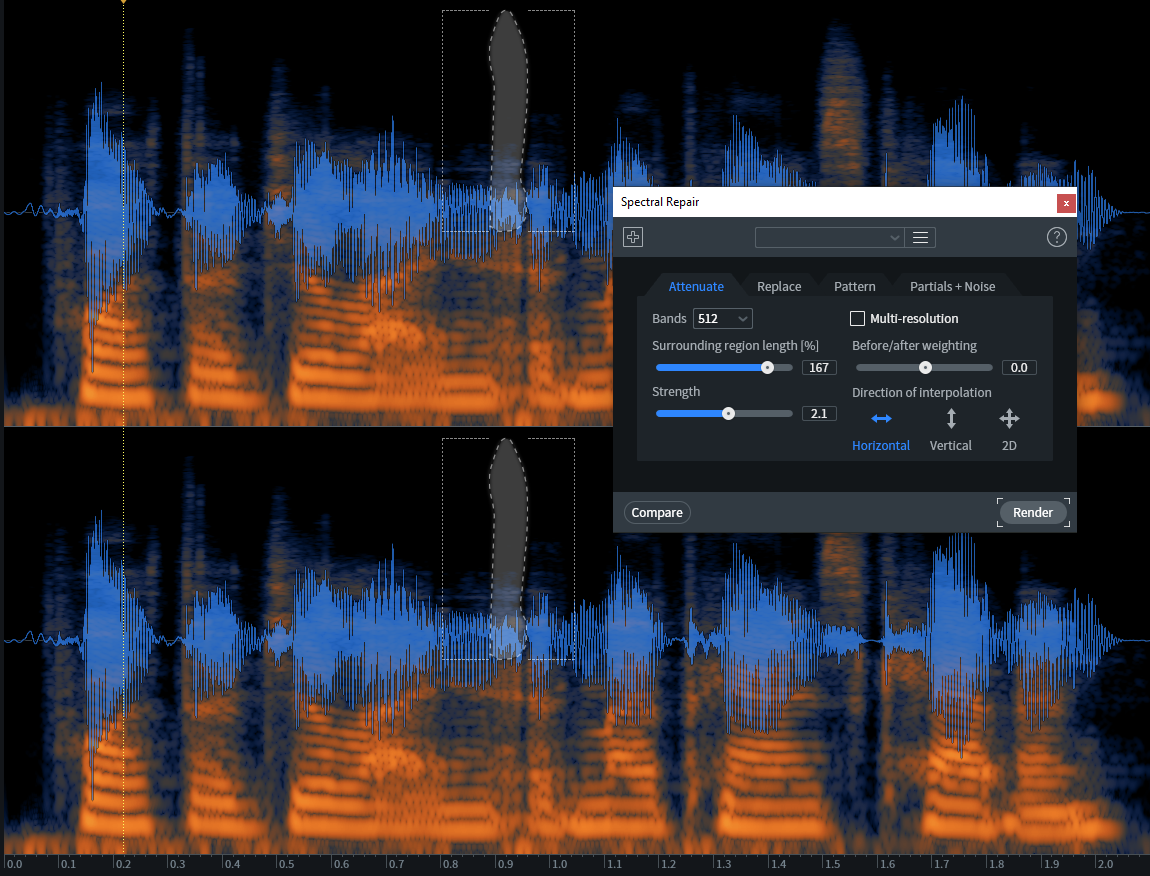Screen dimensions: 1150x876
Task: Click the 2.0 mark on time ruler
Action: [x=1105, y=864]
